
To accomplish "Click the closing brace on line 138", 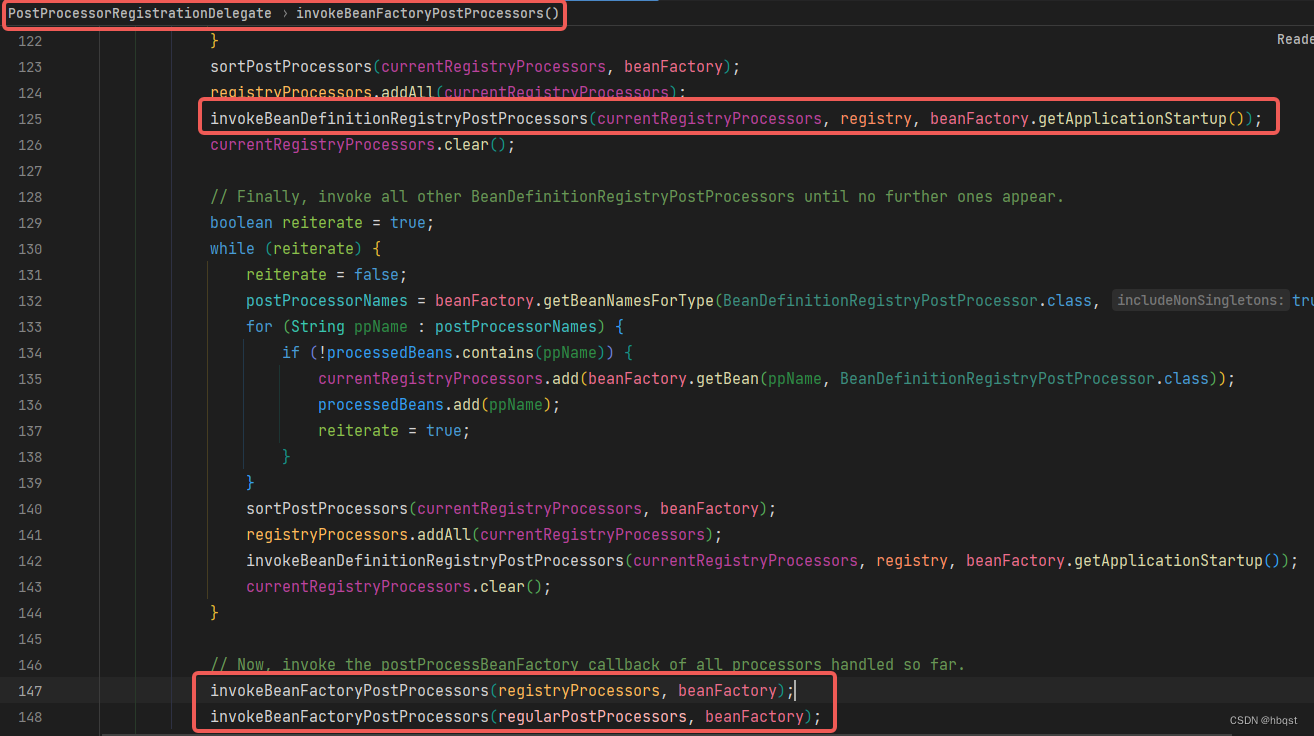I will click(x=287, y=457).
